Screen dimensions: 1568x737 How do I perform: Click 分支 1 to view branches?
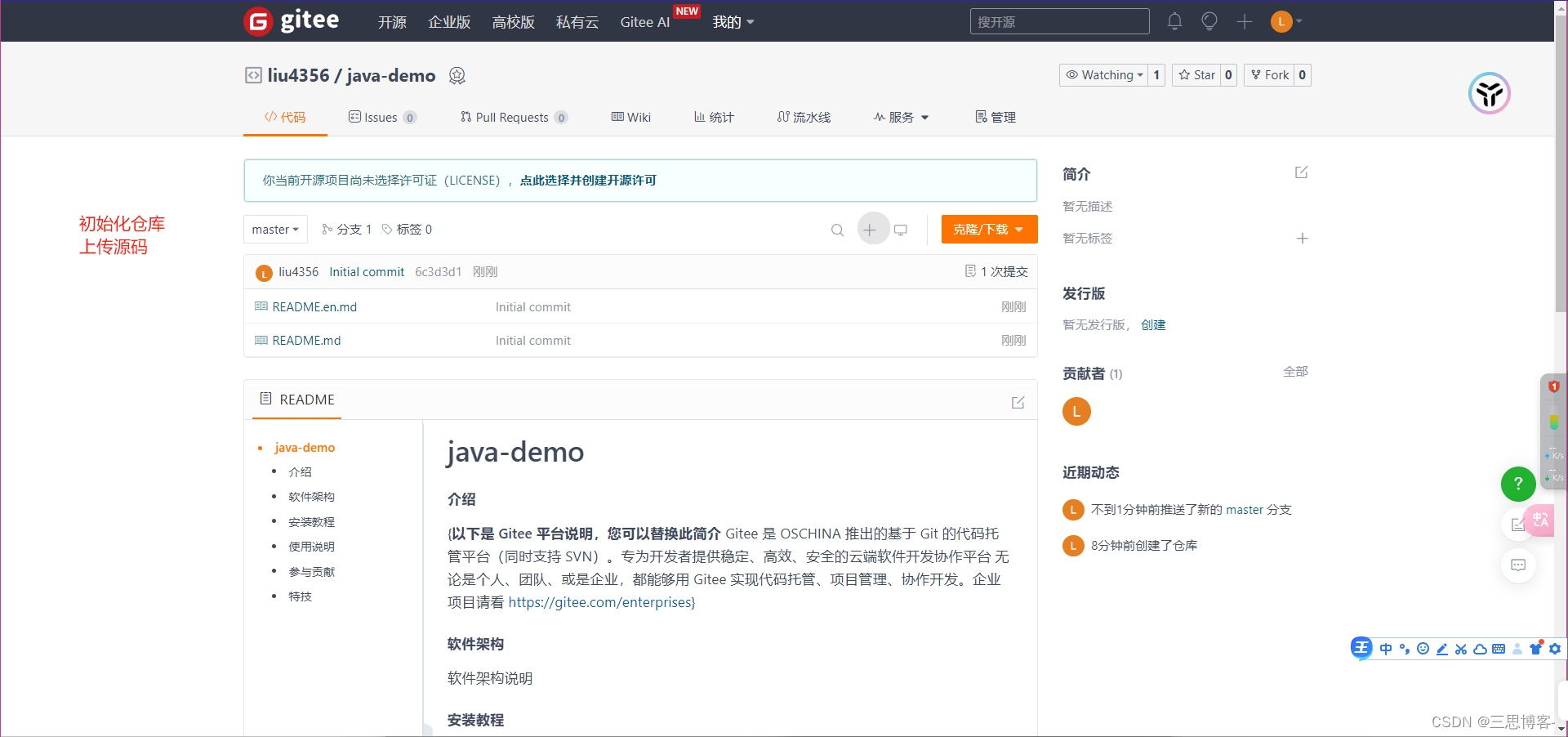coord(346,230)
